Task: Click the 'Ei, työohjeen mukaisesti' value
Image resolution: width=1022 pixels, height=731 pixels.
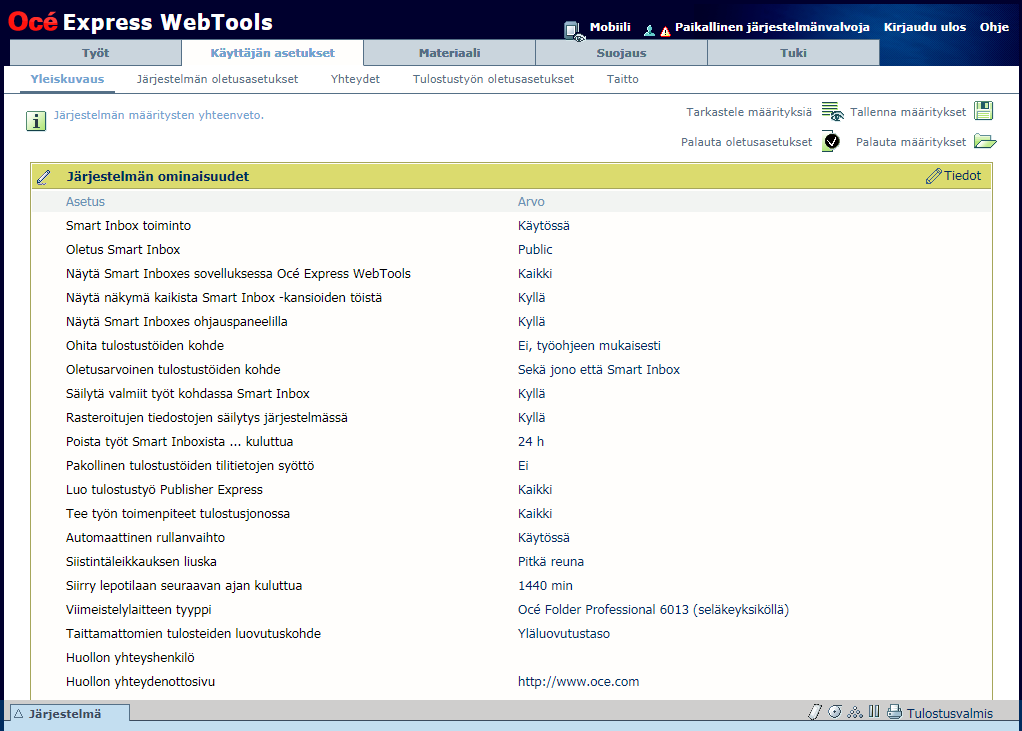Action: pyautogui.click(x=589, y=345)
